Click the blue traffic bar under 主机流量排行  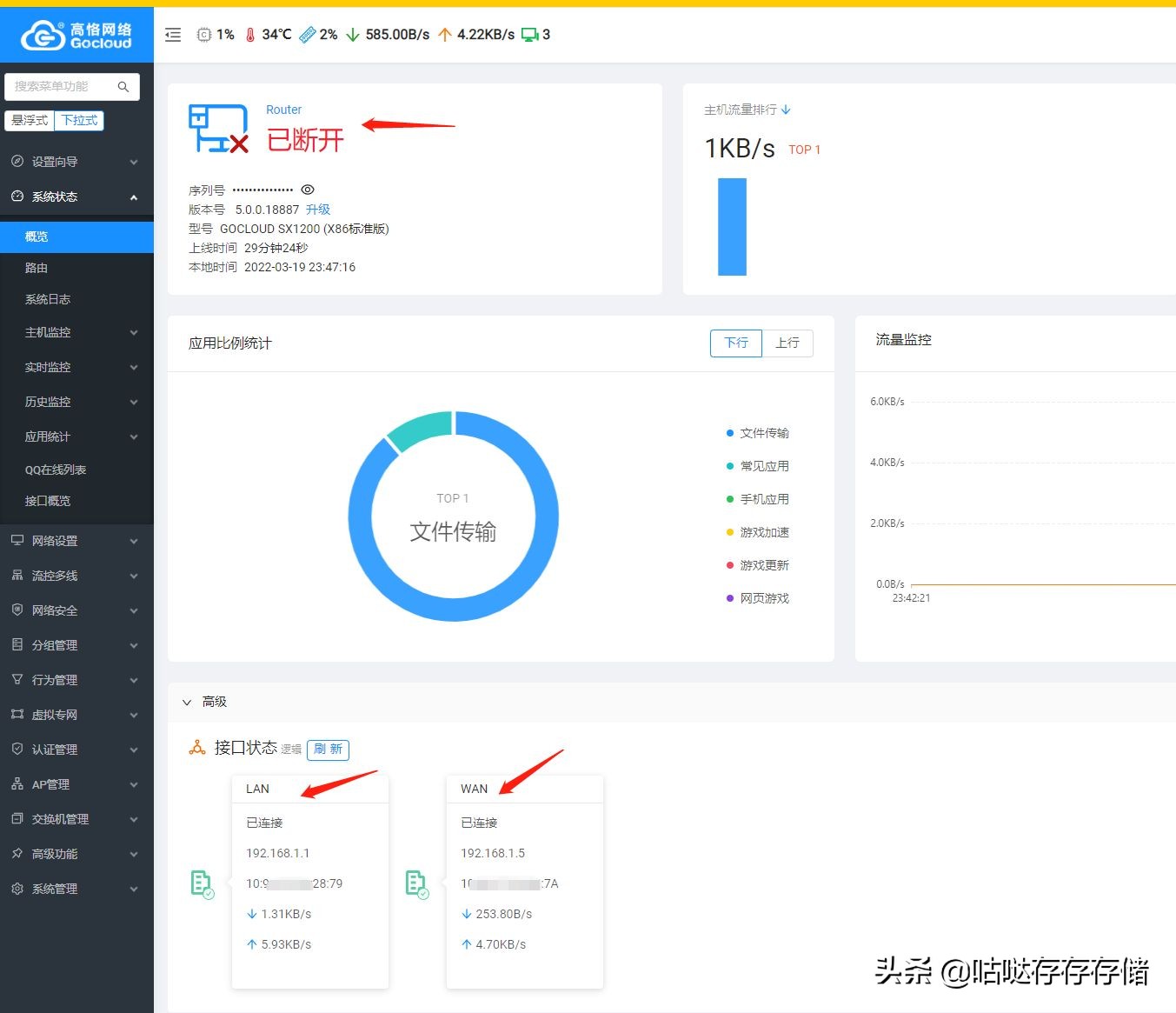[x=732, y=226]
